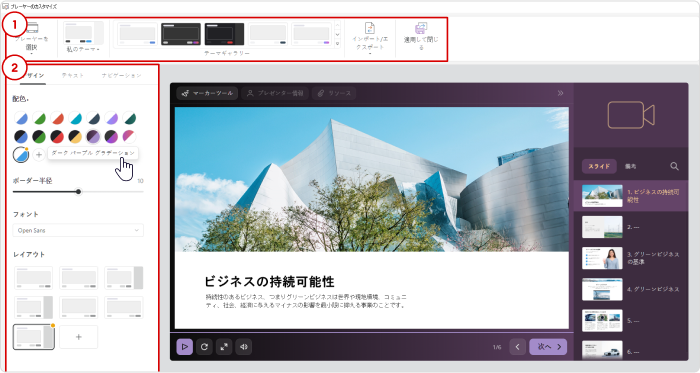Click the presenter video camera icon

631,115
